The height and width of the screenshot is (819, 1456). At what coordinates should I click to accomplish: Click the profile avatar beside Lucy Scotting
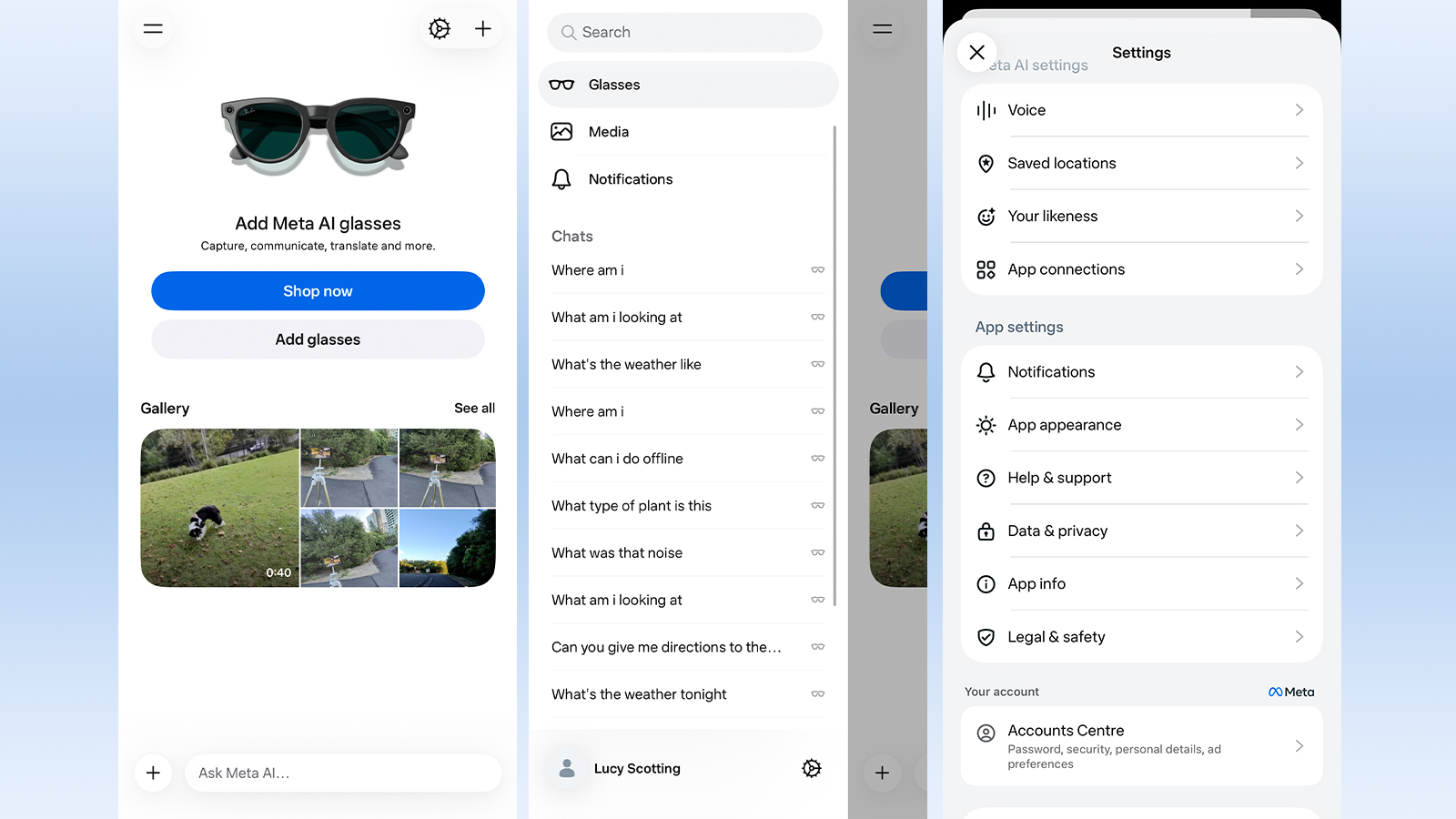click(x=567, y=769)
